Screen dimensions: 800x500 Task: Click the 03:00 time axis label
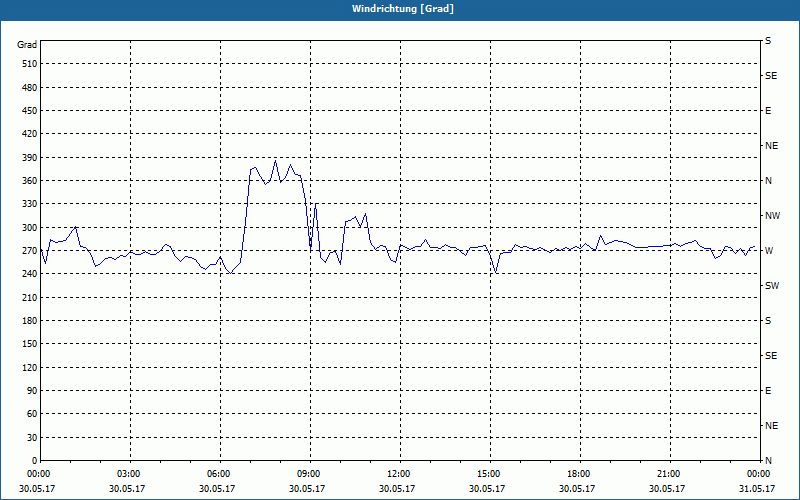click(130, 474)
